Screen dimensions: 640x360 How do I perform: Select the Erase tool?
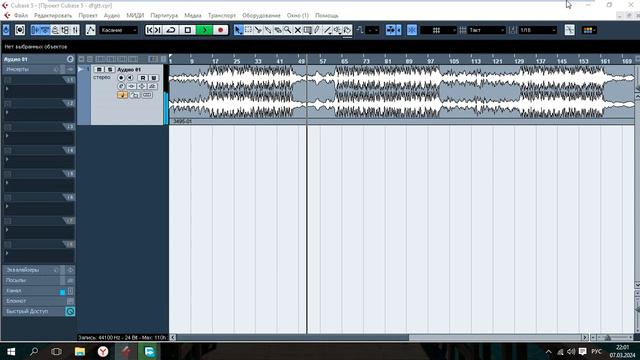tap(278, 30)
